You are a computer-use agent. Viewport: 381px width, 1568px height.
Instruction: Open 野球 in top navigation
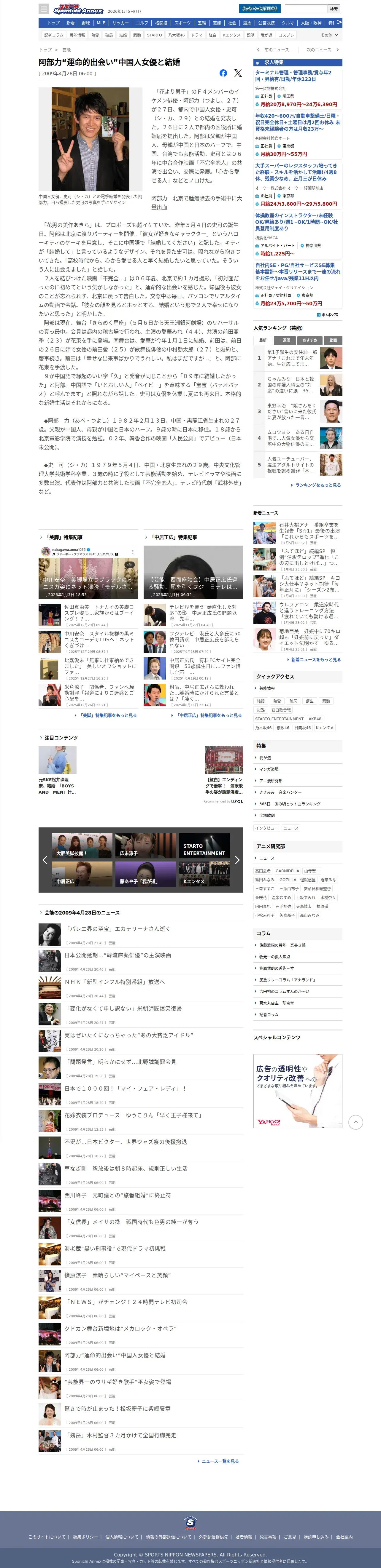coord(85,23)
